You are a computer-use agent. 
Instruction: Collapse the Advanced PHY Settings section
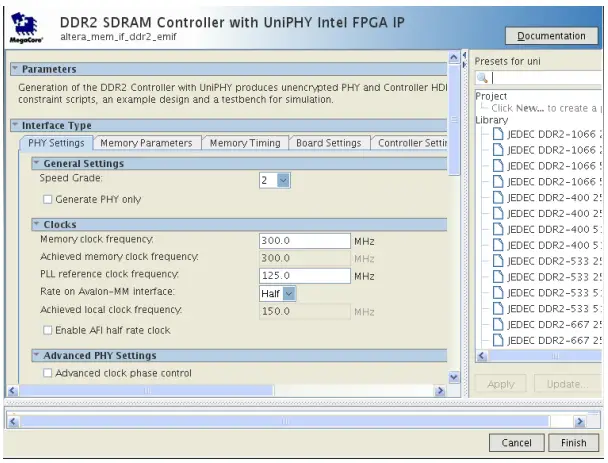point(36,355)
